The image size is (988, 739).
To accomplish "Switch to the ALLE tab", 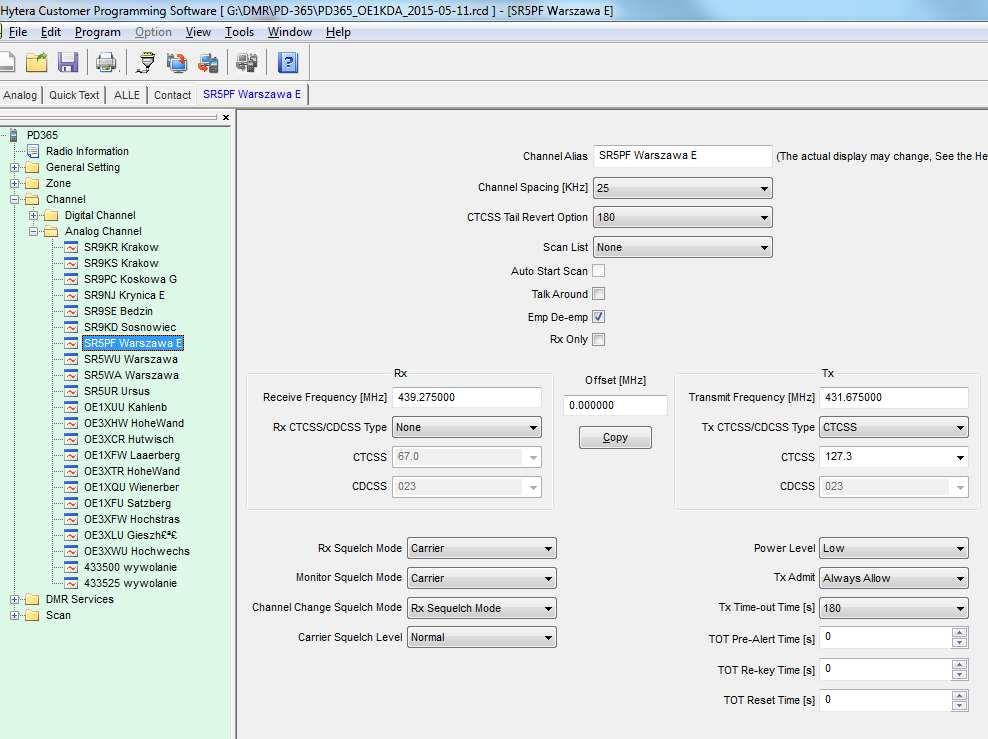I will [127, 95].
